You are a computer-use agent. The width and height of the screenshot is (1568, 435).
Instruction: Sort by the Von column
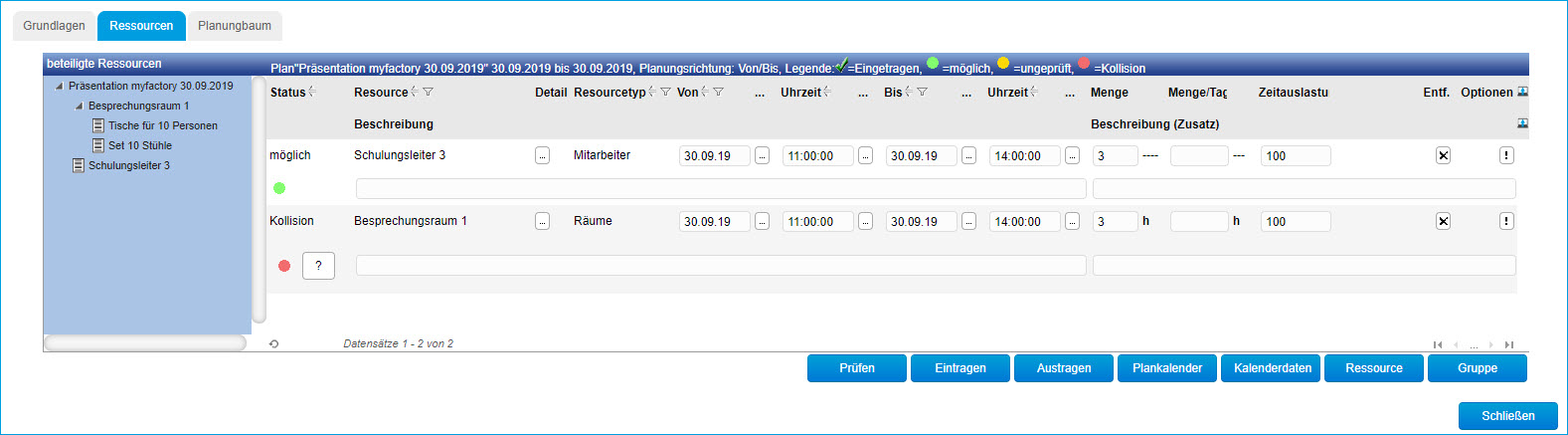[x=705, y=92]
